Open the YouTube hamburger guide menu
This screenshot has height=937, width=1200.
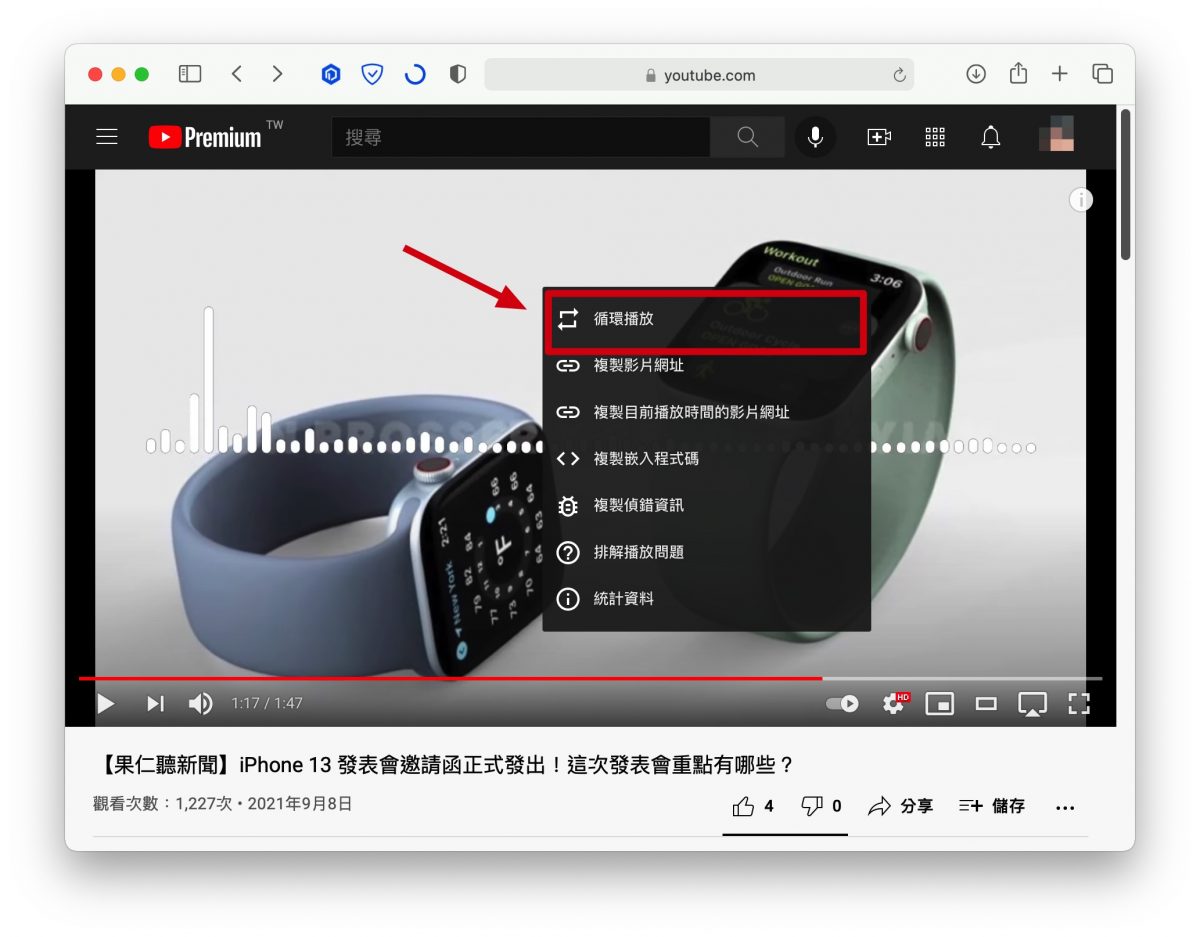click(x=107, y=137)
